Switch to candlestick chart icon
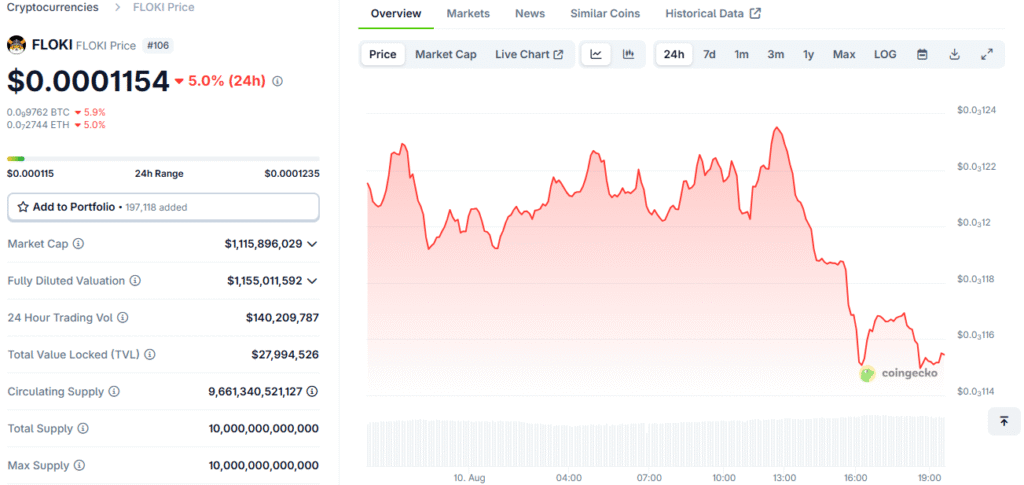The image size is (1024, 485). pos(628,54)
